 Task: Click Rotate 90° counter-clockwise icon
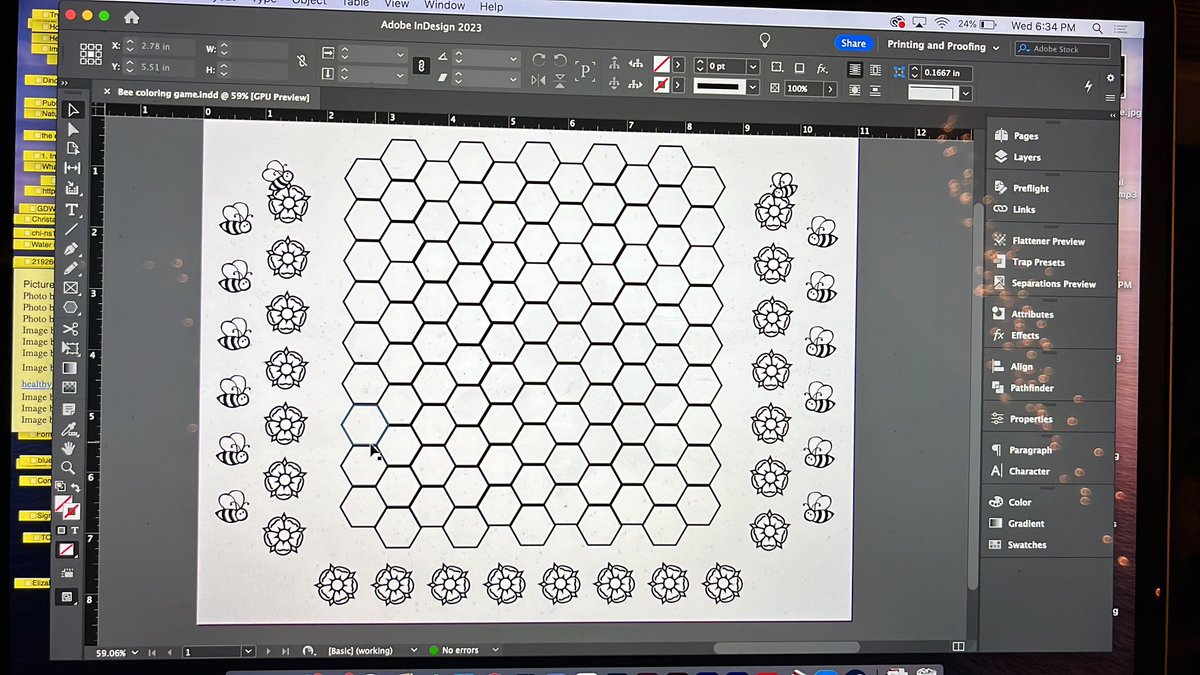point(560,60)
